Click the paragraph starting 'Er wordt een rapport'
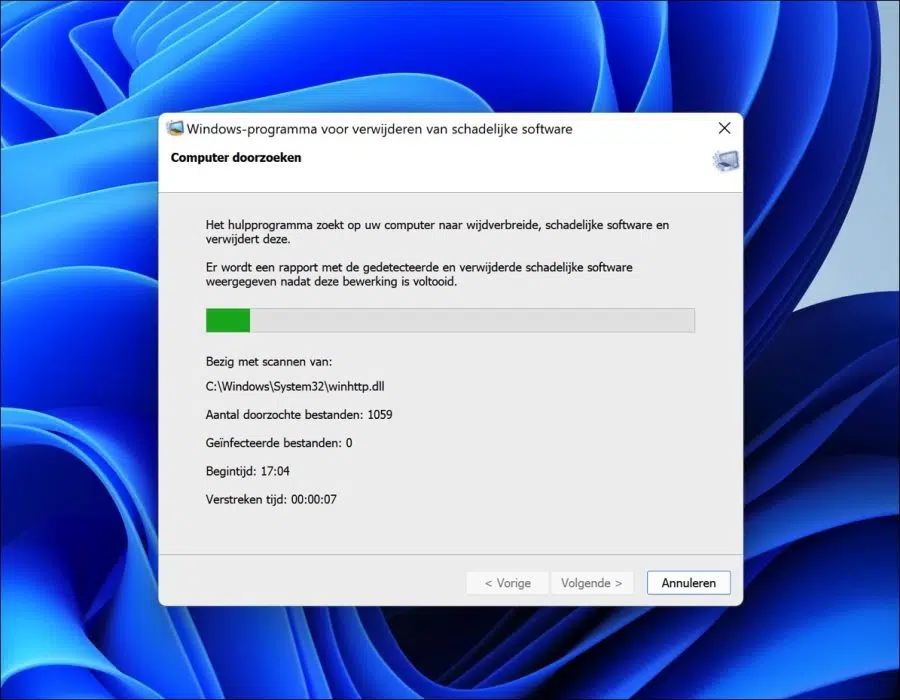 pos(419,274)
